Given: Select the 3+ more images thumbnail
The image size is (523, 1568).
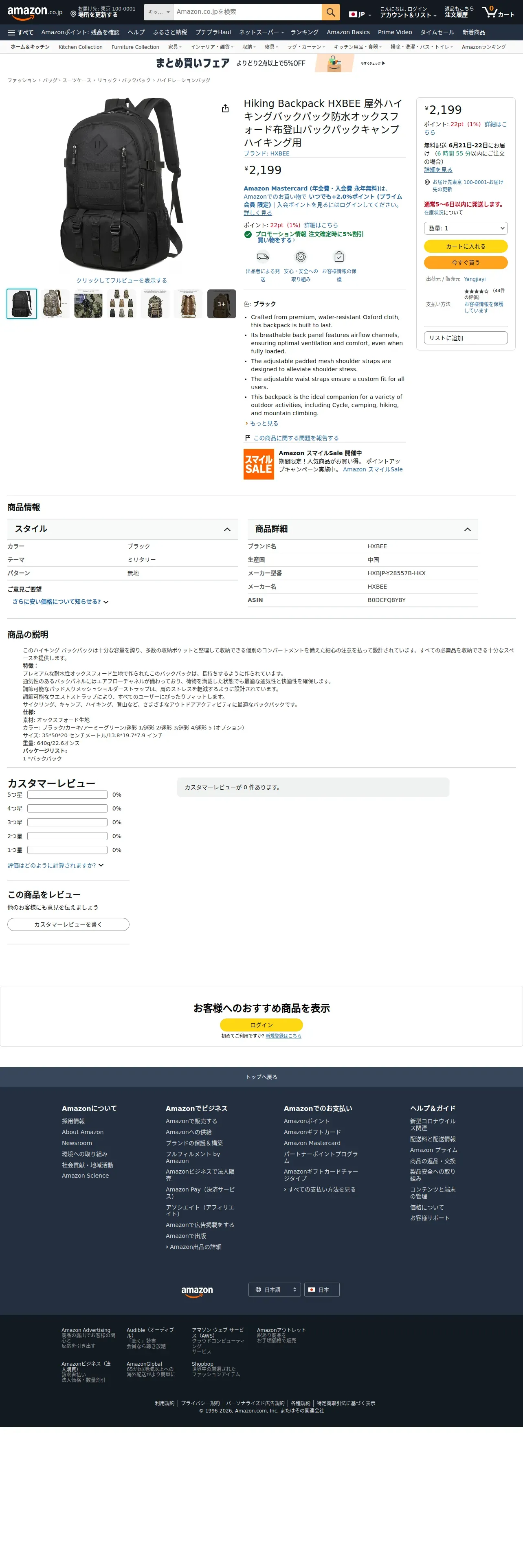Looking at the screenshot, I should (222, 304).
